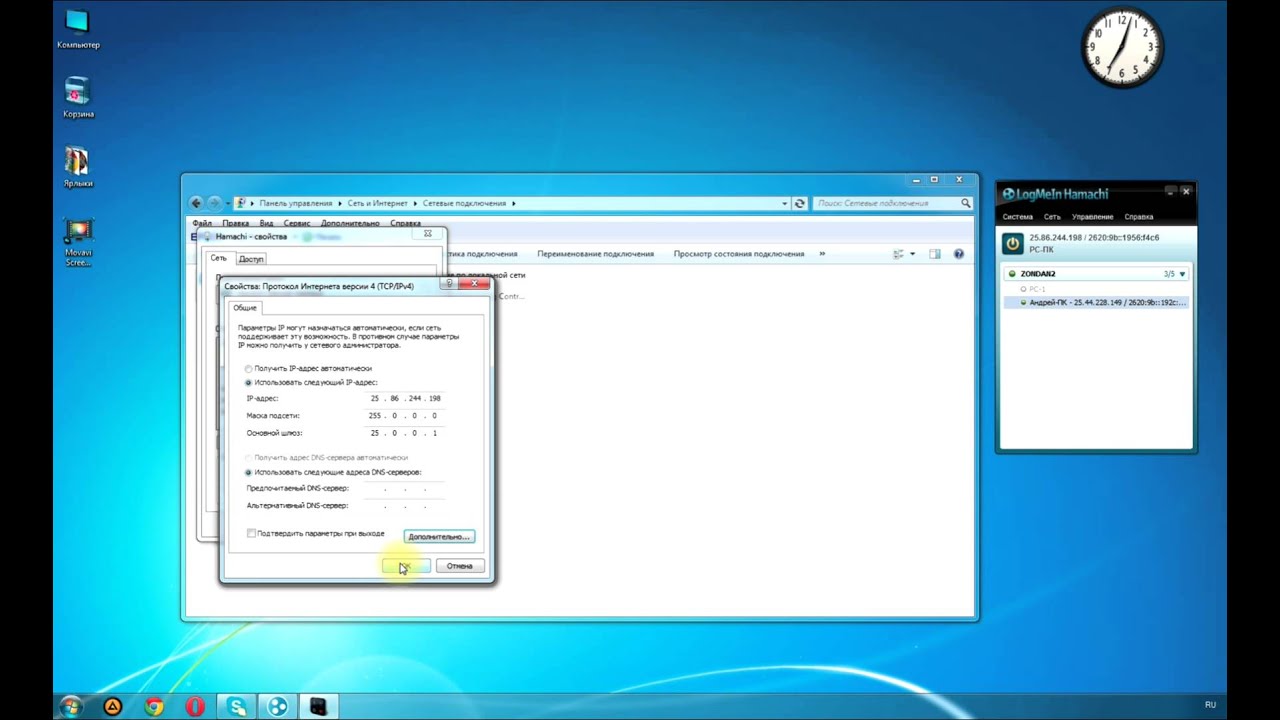This screenshot has width=1280, height=720.
Task: Open the Windows Start menu
Action: click(x=70, y=707)
